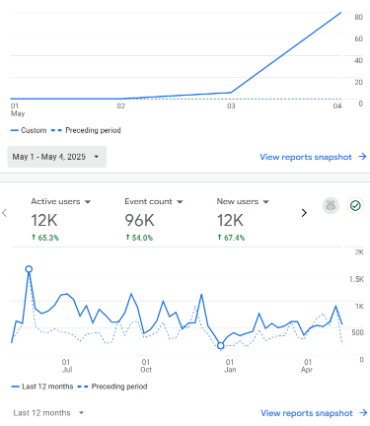Image resolution: width=370 pixels, height=426 pixels.
Task: Open the May 1 - May 4, 2025 date range dropdown
Action: point(57,157)
